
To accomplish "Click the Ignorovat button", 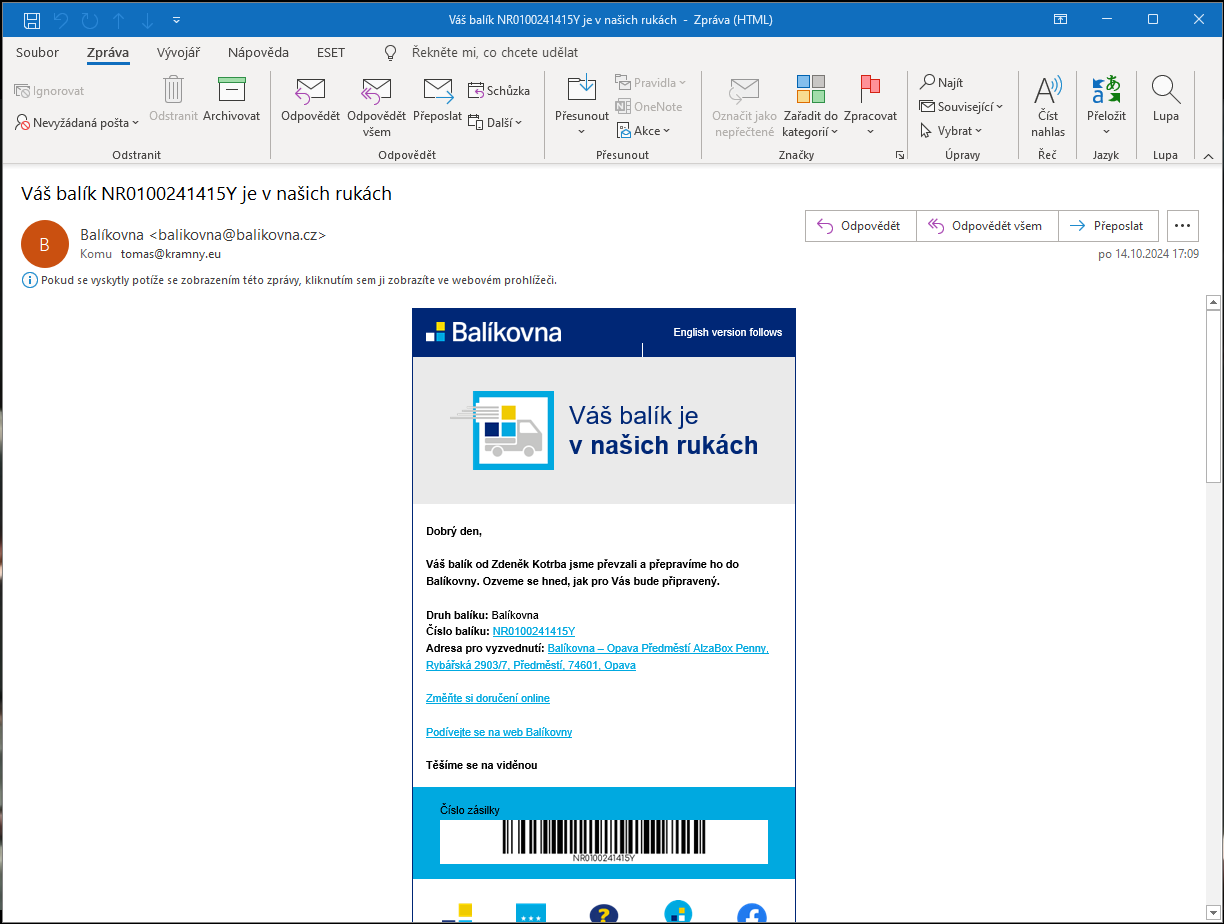I will (49, 91).
